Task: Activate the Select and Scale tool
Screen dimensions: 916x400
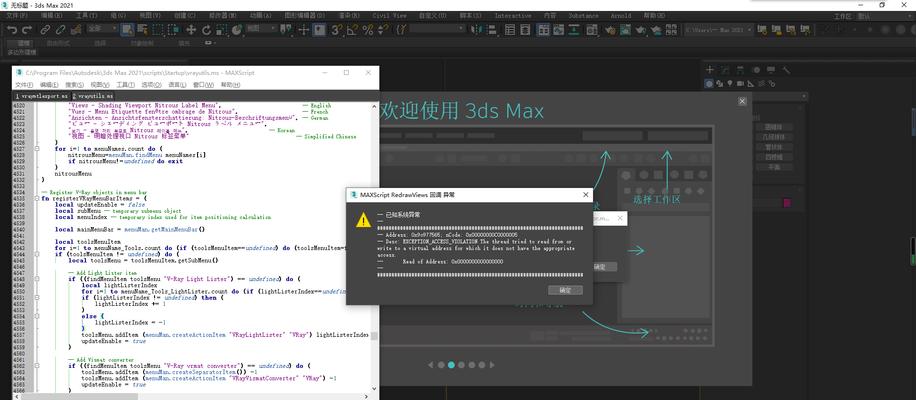Action: [221, 29]
